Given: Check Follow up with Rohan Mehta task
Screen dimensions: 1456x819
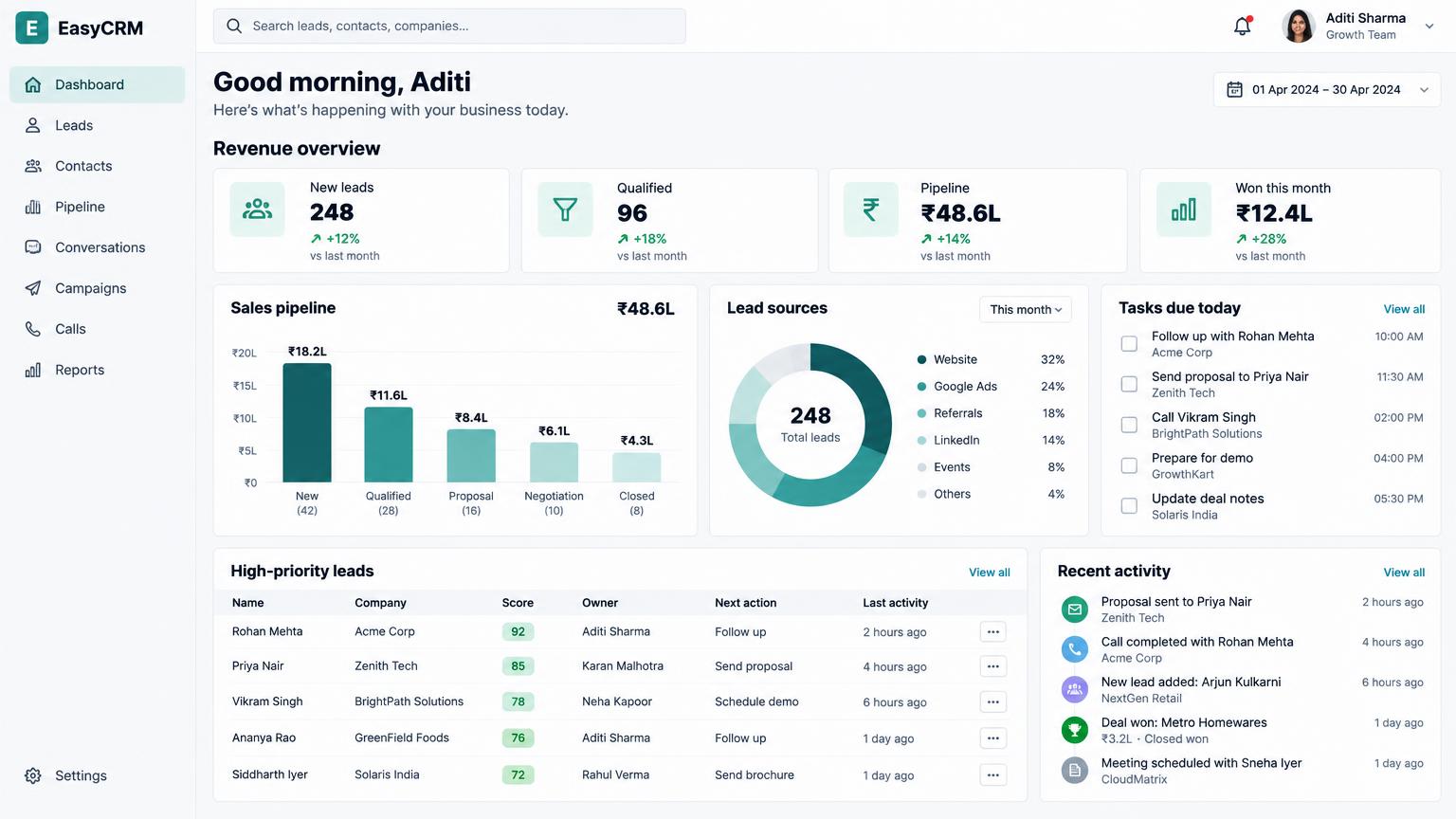Looking at the screenshot, I should click(x=1129, y=343).
